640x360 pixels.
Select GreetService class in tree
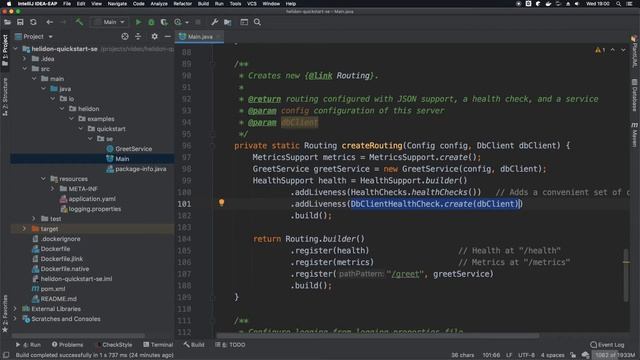pyautogui.click(x=133, y=149)
